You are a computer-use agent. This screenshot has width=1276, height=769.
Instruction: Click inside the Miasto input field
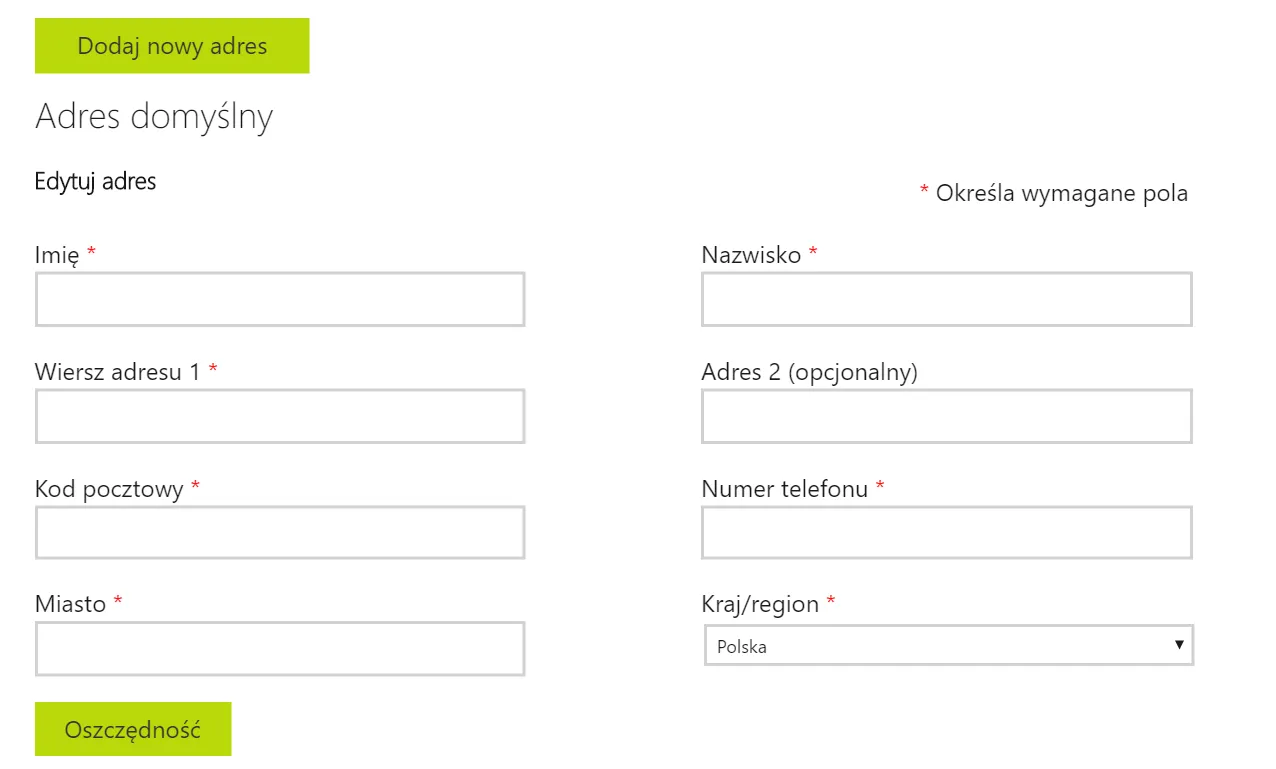pyautogui.click(x=280, y=648)
